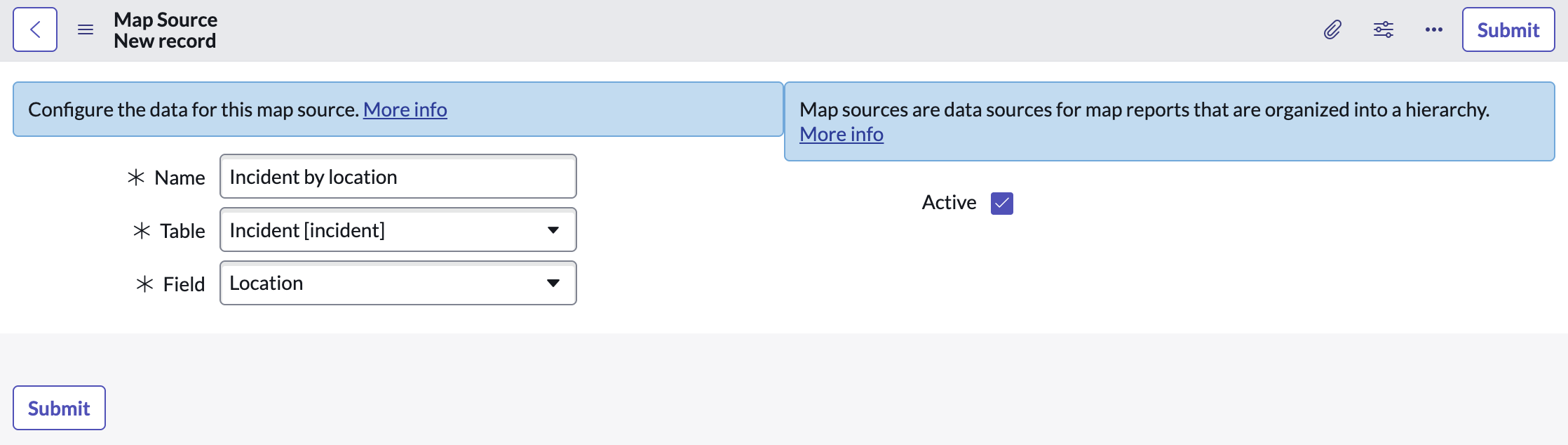Click the mandatory asterisk beside Table
The height and width of the screenshot is (445, 1568).
tap(142, 230)
